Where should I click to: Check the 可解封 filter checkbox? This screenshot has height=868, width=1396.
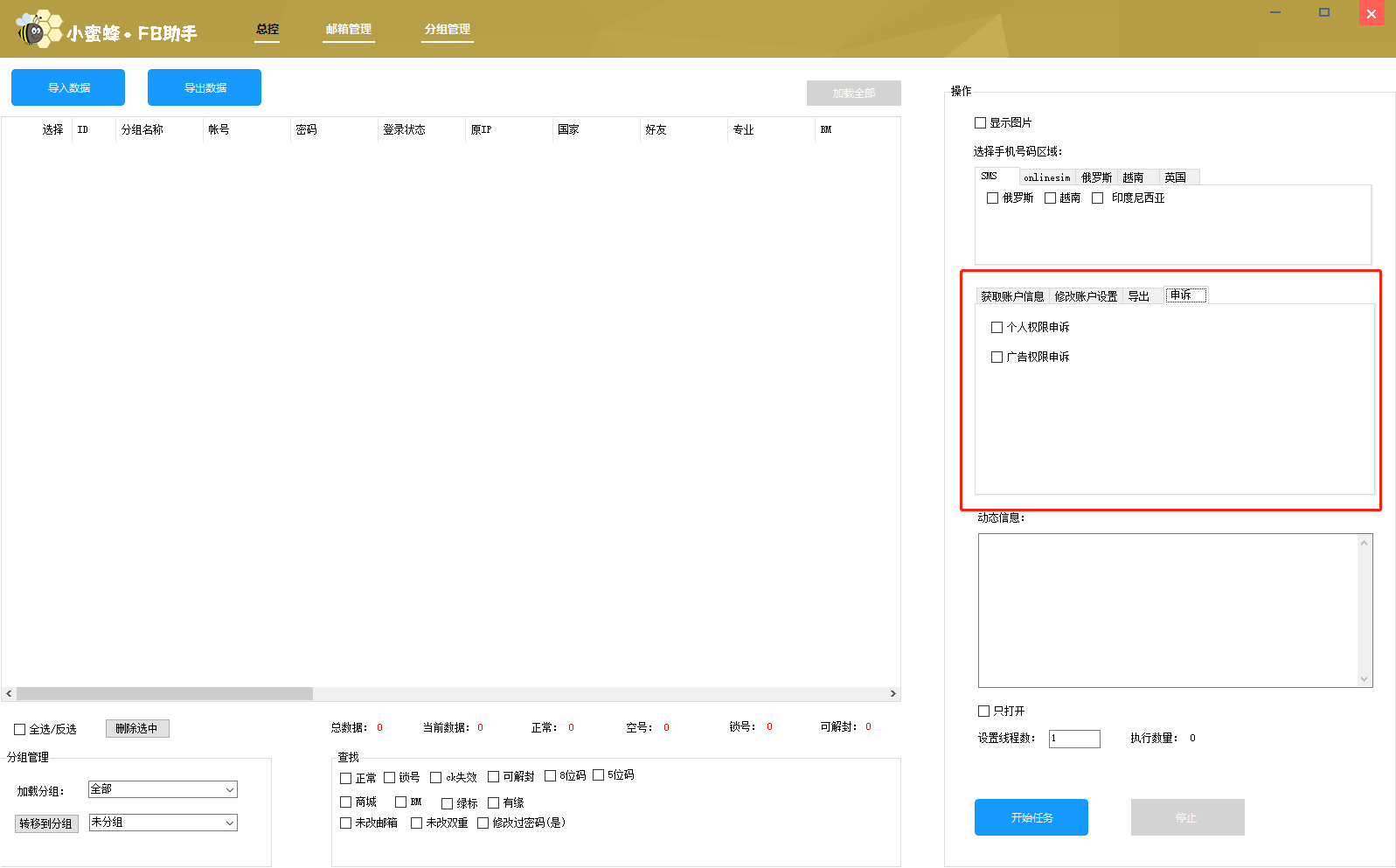494,777
